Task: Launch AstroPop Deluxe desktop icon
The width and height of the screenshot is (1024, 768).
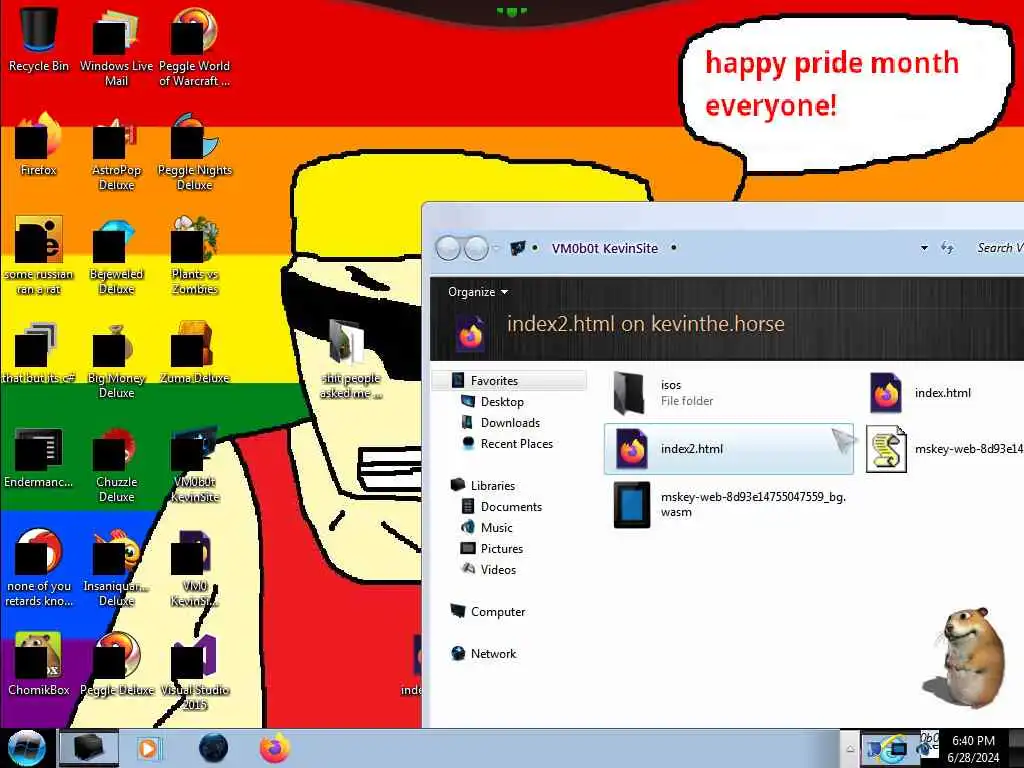Action: (116, 150)
